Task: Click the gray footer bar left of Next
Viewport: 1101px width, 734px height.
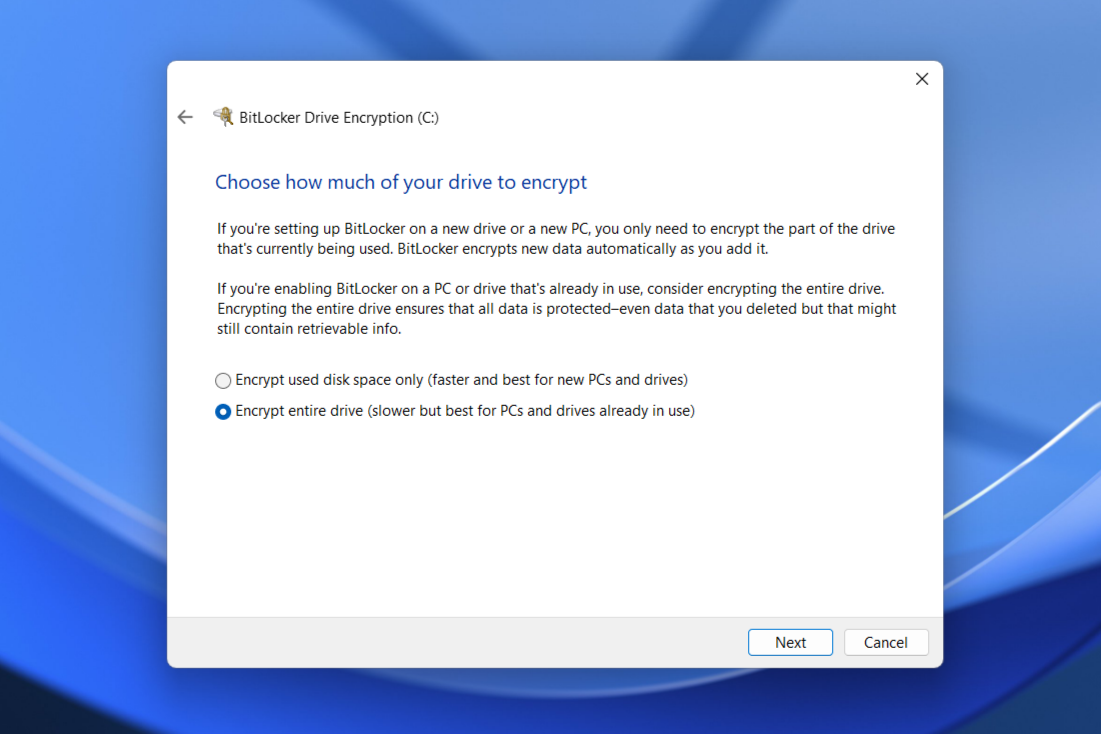Action: pos(450,642)
